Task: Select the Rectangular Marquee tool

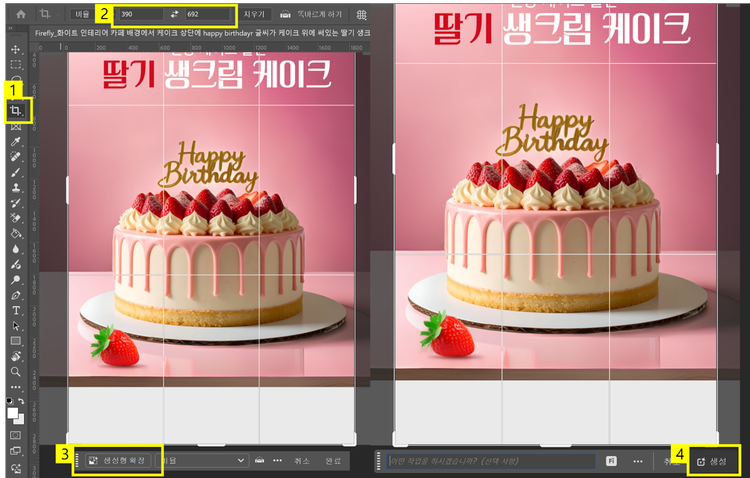Action: click(16, 65)
